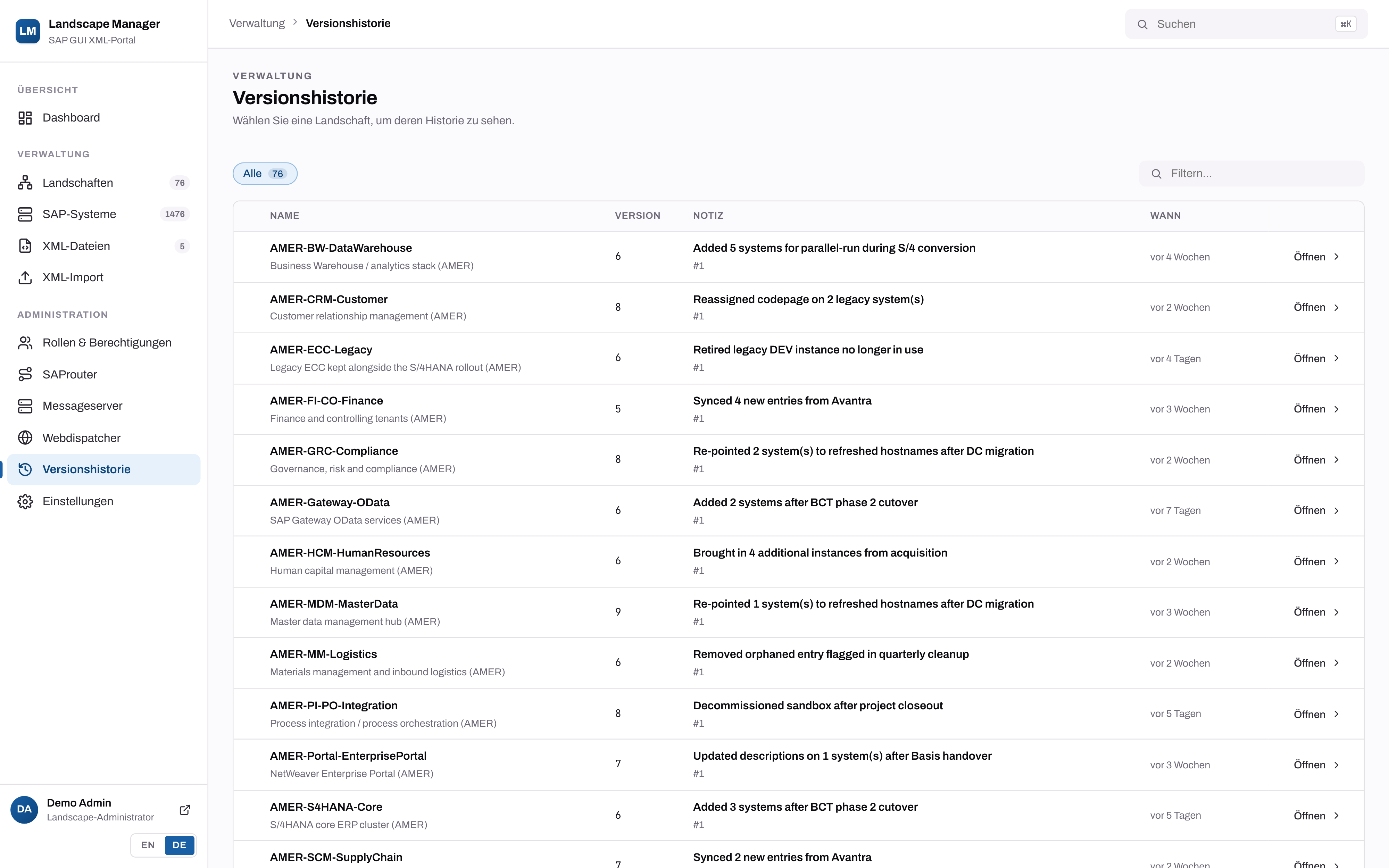Navigate to XML-Import

tap(104, 277)
